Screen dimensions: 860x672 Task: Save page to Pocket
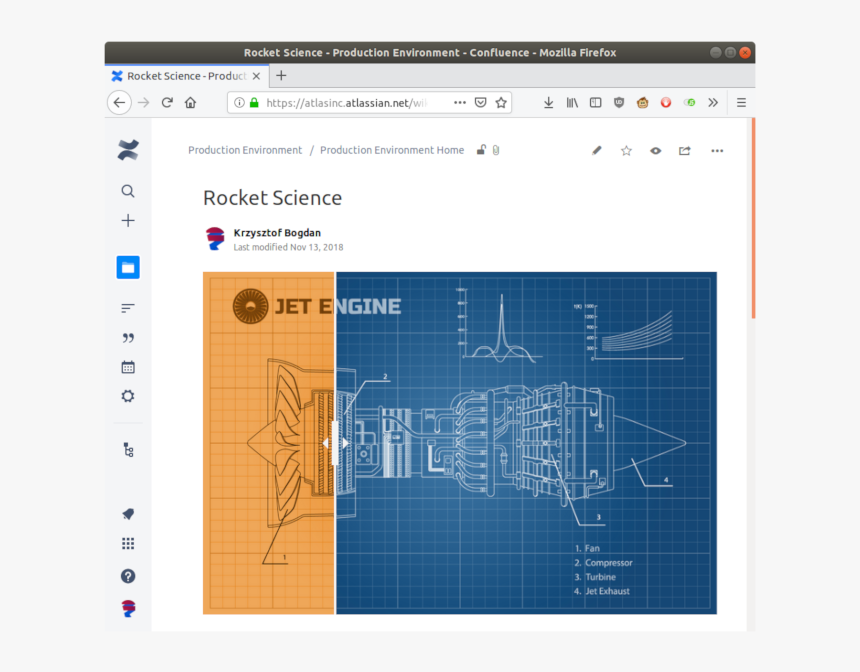(x=480, y=103)
